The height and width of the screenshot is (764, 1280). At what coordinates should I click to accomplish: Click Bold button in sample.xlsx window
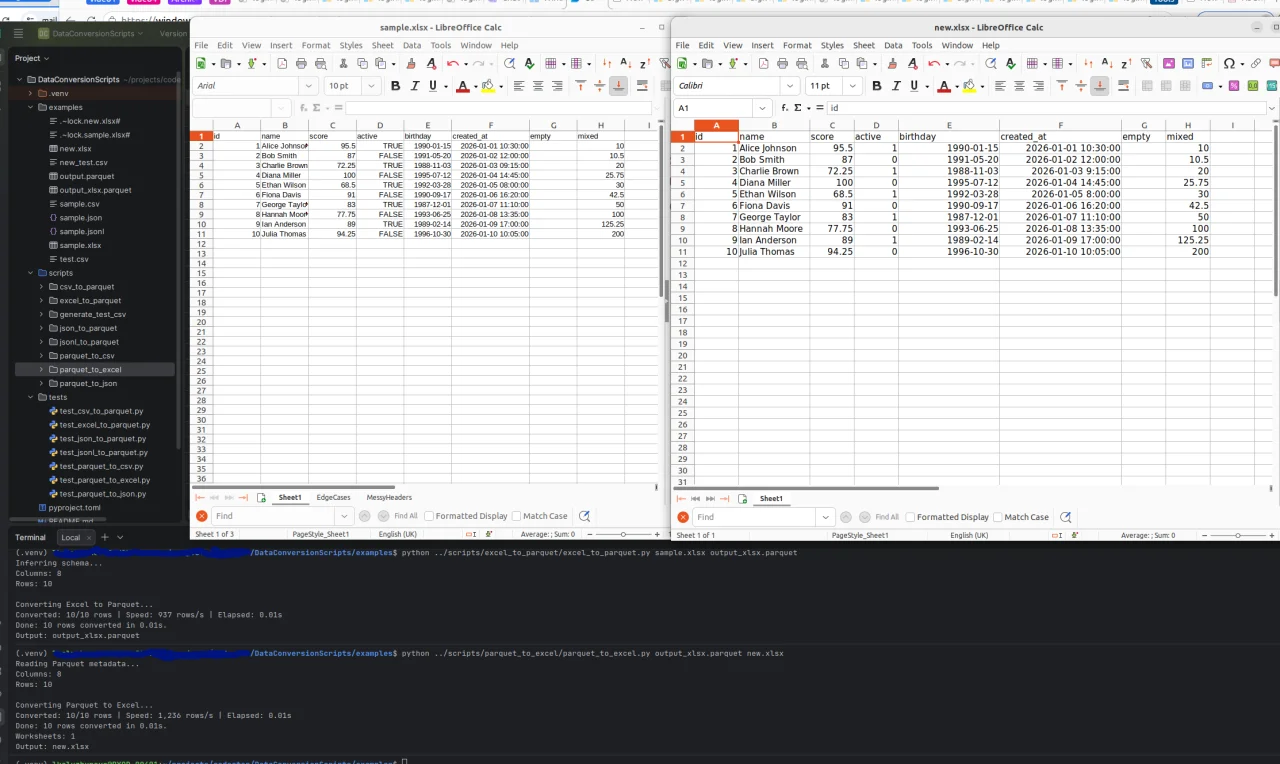[395, 86]
